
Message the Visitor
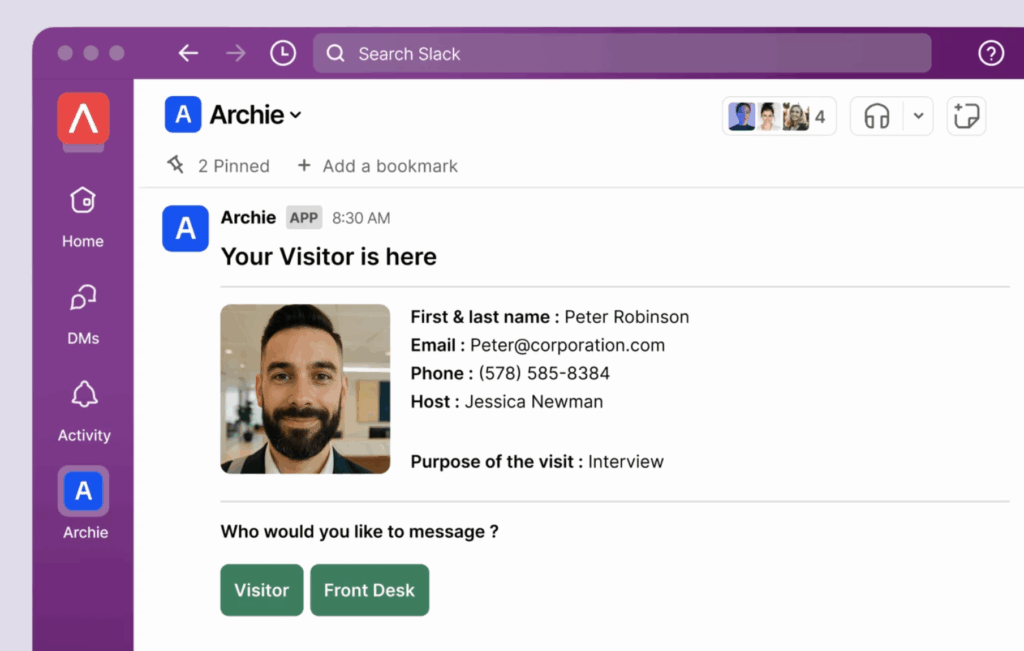tap(261, 590)
